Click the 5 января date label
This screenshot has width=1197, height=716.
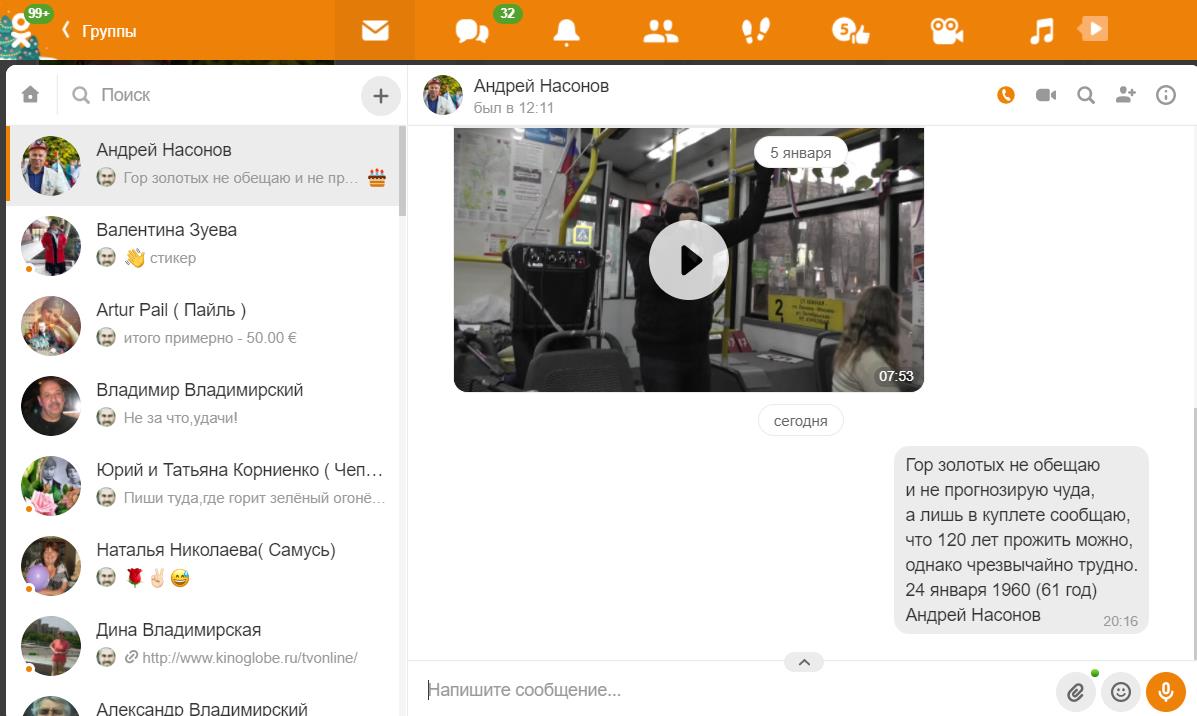point(800,153)
